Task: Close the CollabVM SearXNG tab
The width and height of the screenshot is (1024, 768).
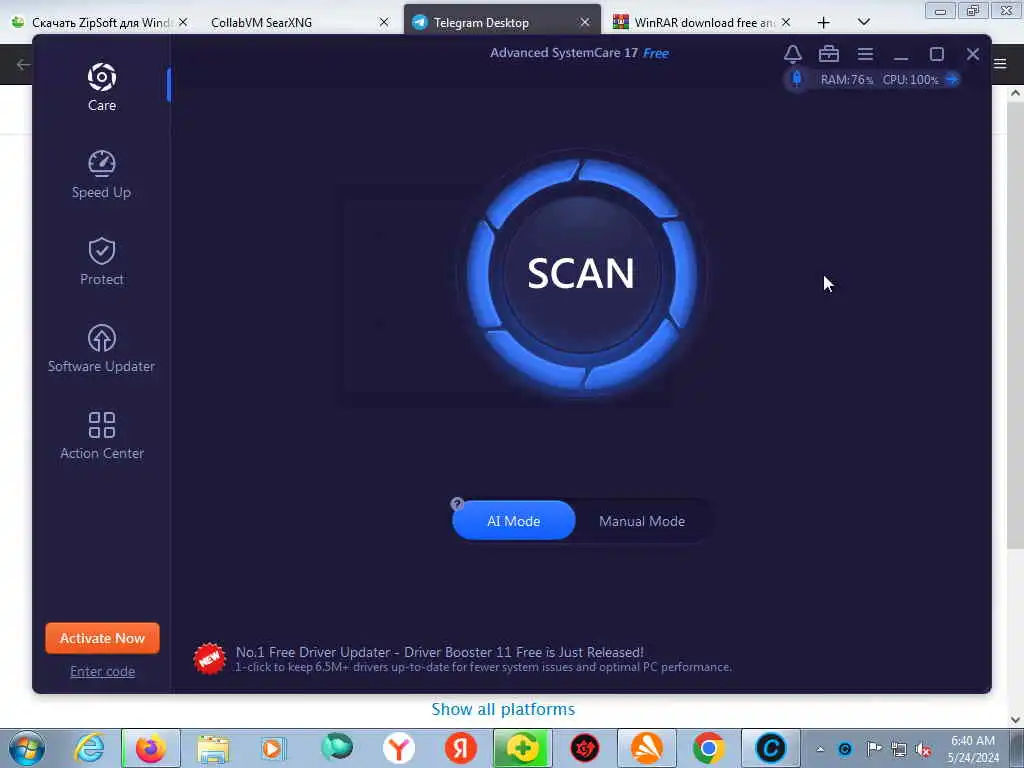Action: [384, 22]
